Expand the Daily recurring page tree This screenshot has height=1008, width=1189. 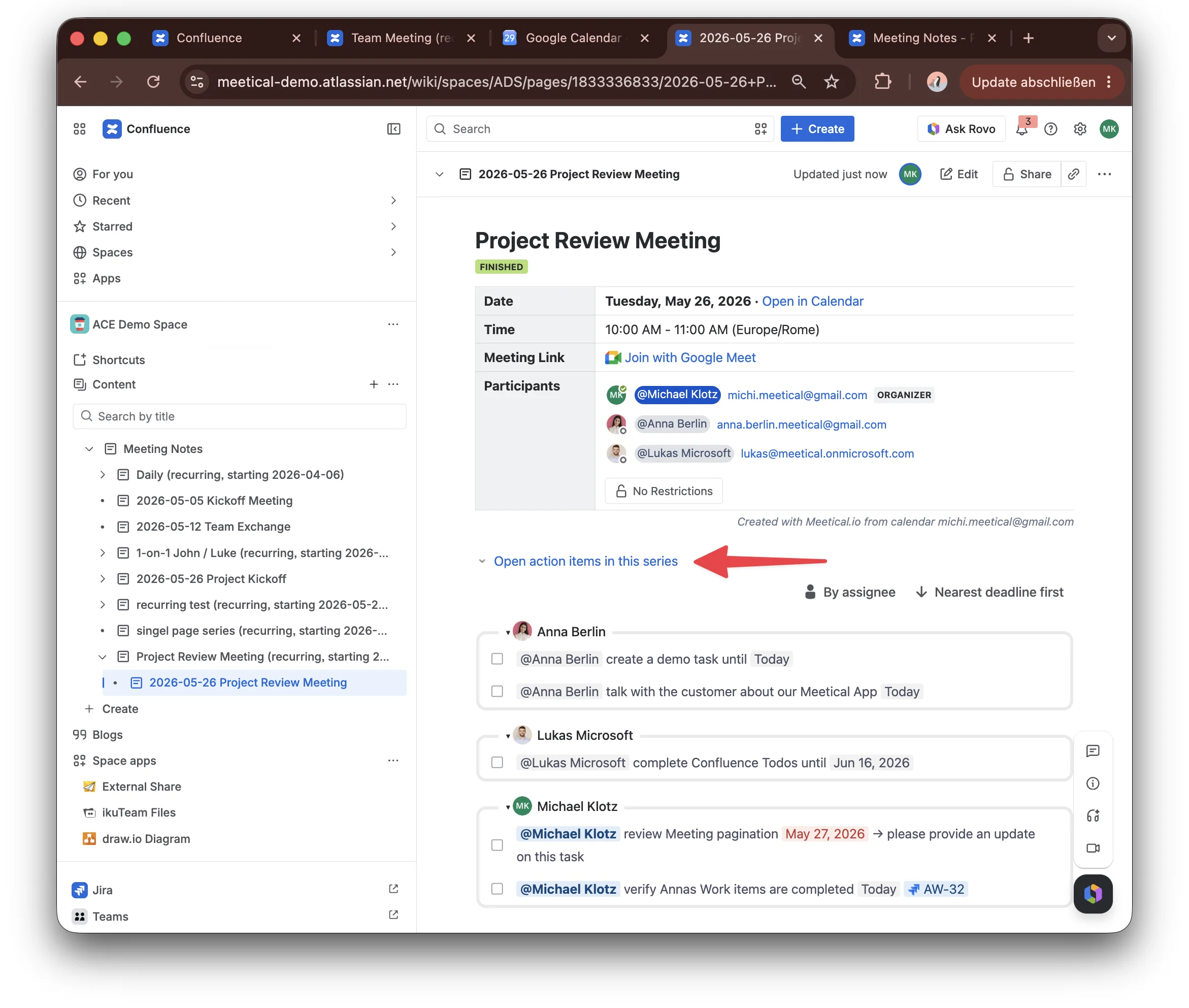coord(102,475)
